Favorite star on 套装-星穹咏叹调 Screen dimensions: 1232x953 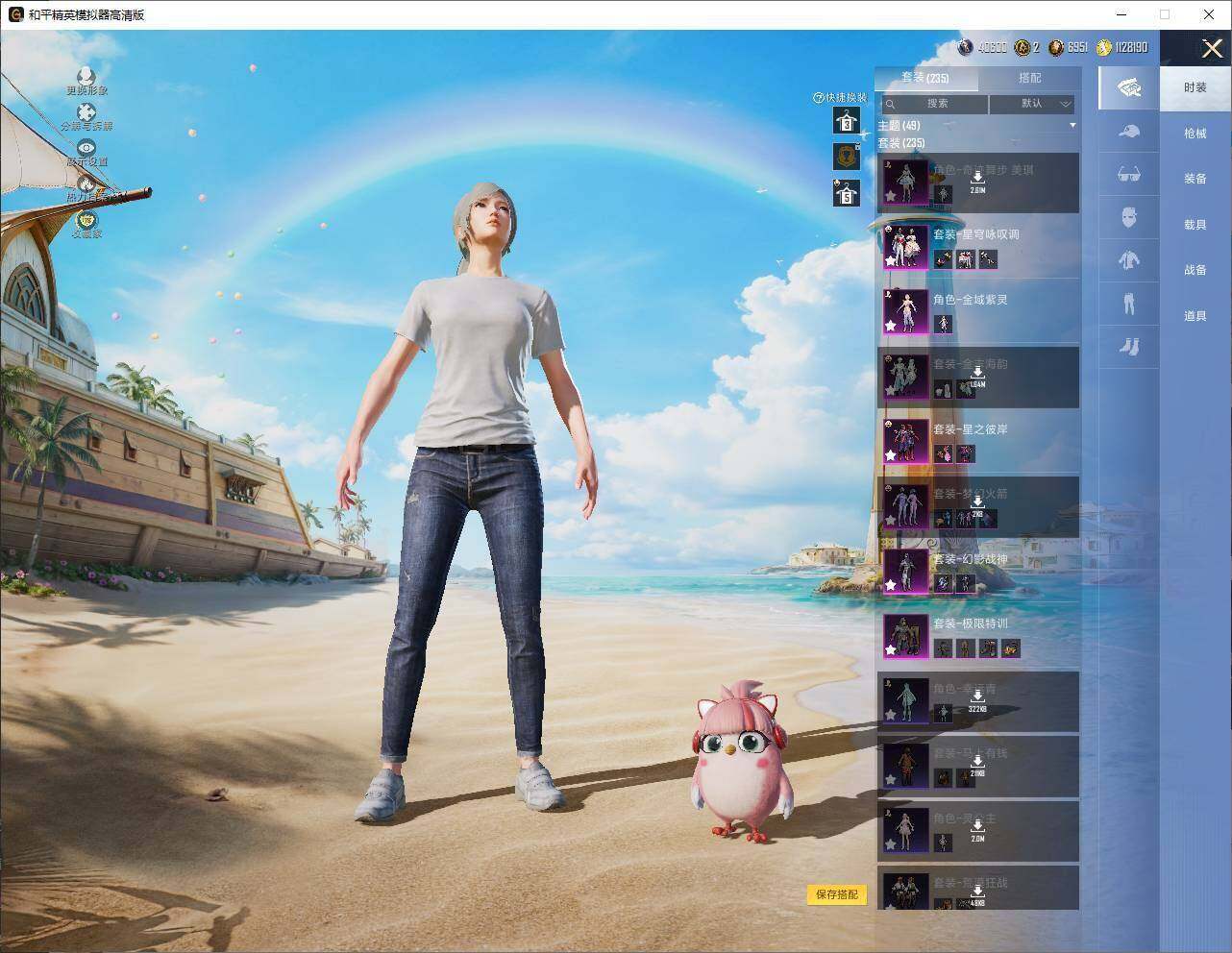point(891,261)
